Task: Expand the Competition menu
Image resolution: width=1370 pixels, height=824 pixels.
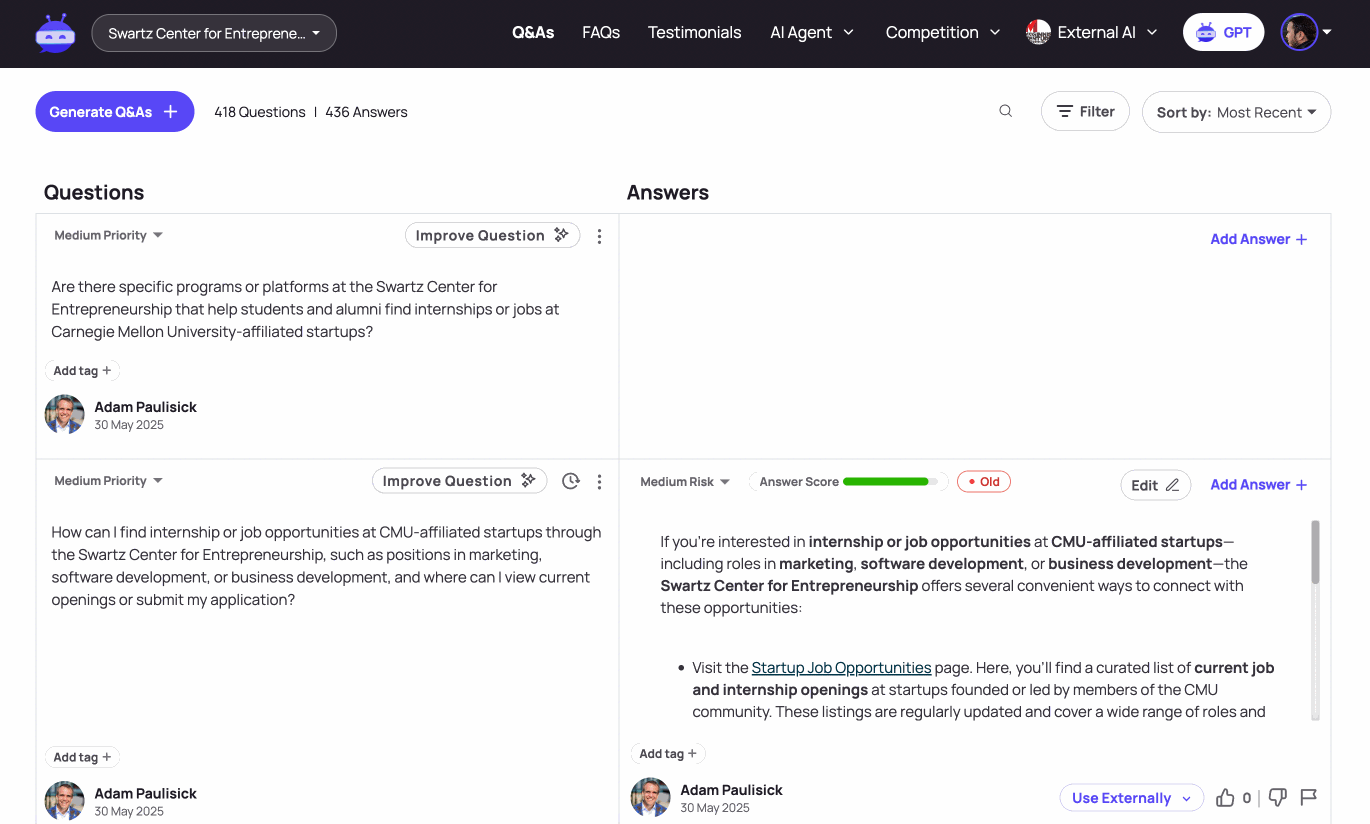Action: pyautogui.click(x=943, y=32)
